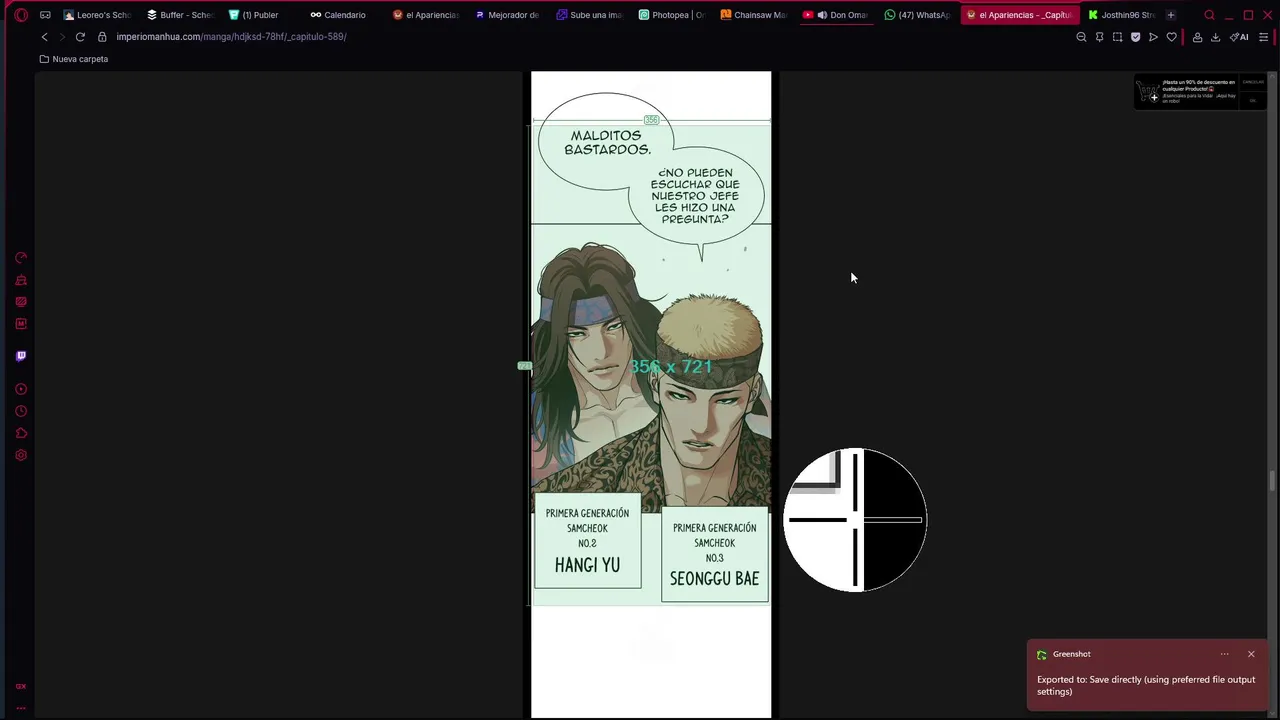Click the SEONGGU BAE name box
1280x720 pixels.
[x=714, y=555]
